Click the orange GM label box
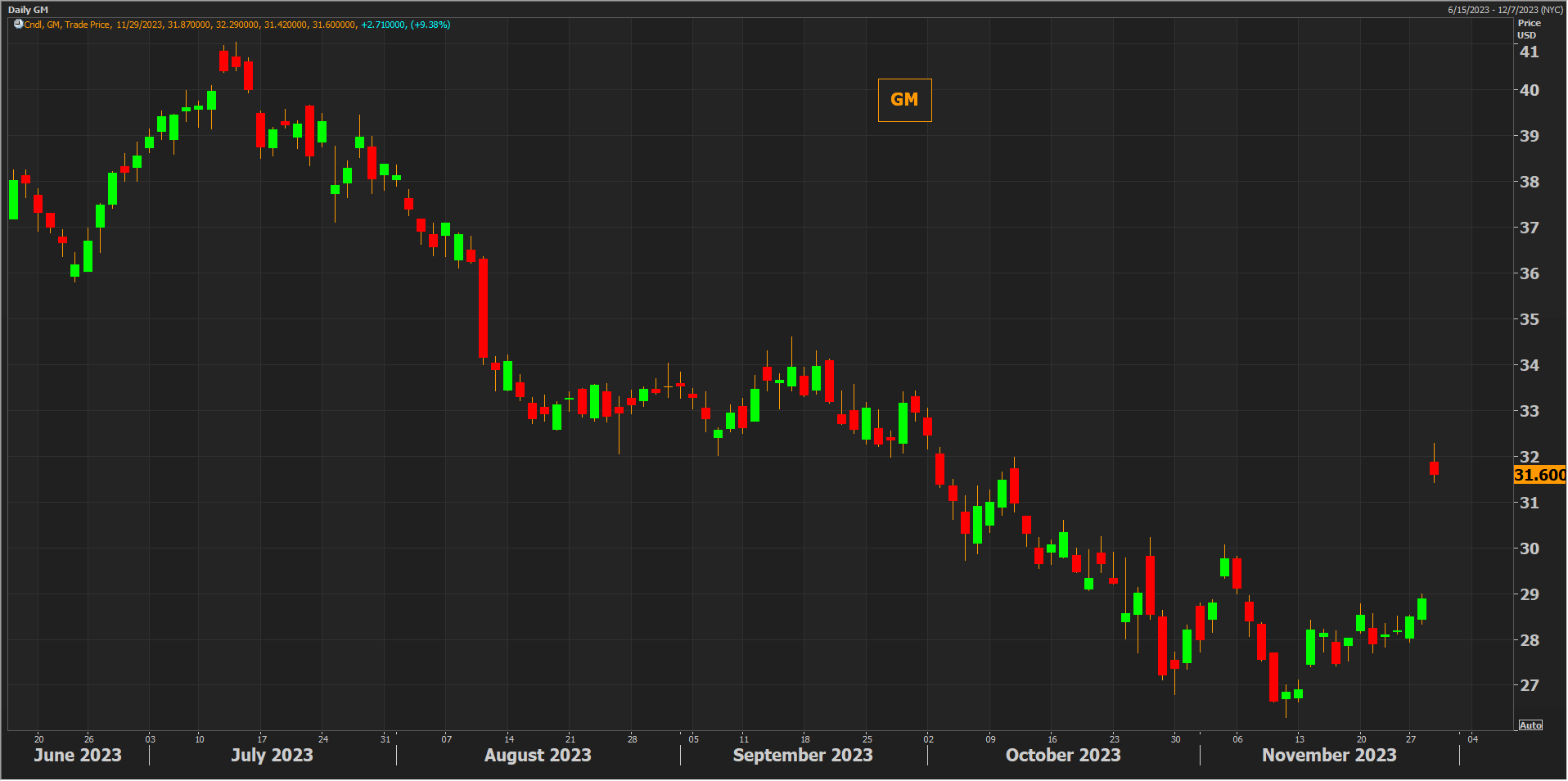 click(904, 100)
